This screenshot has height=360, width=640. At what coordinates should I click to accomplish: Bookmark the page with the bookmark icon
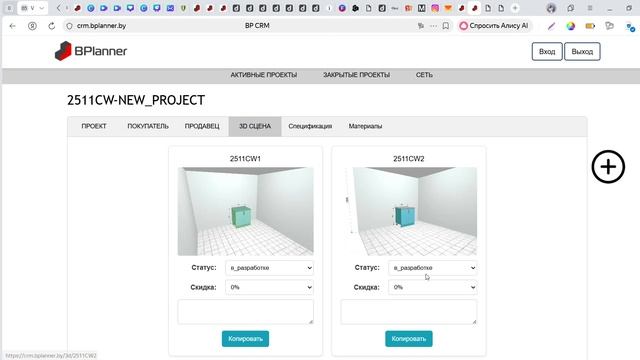coord(446,26)
